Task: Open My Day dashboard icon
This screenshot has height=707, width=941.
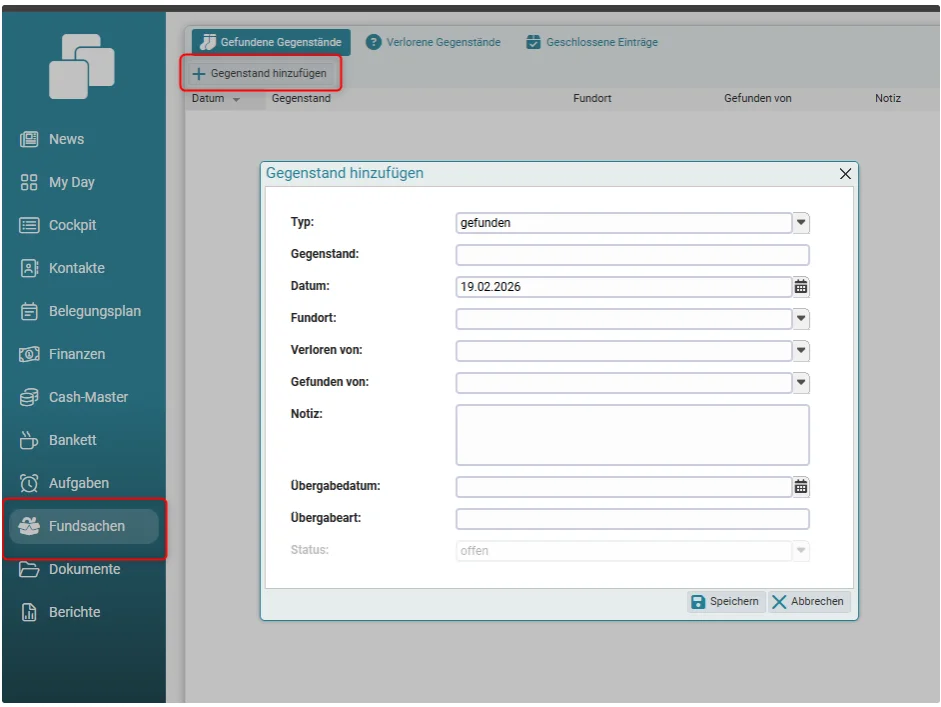Action: pyautogui.click(x=29, y=182)
